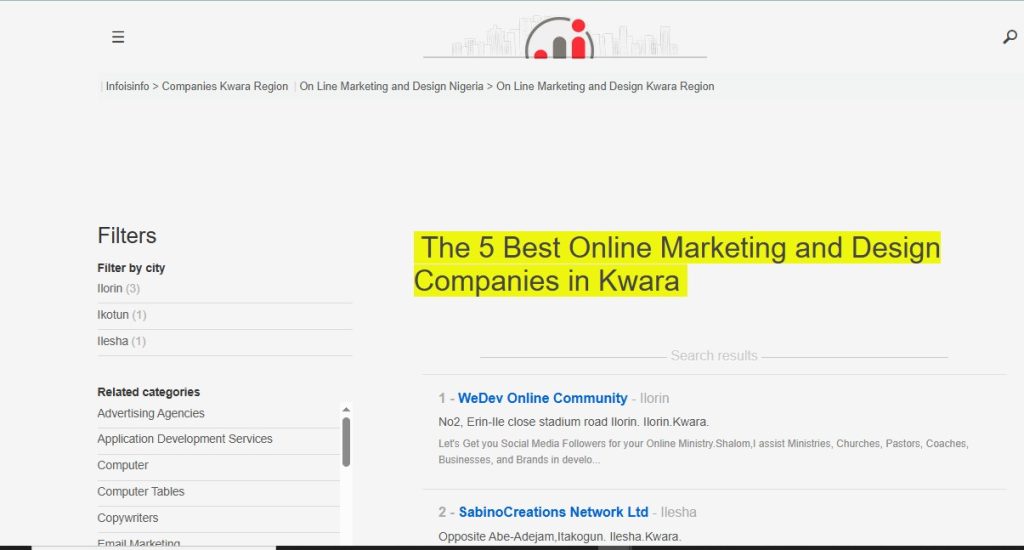The width and height of the screenshot is (1024, 550).
Task: Click the 'Filters' sidebar heading
Action: [x=127, y=236]
